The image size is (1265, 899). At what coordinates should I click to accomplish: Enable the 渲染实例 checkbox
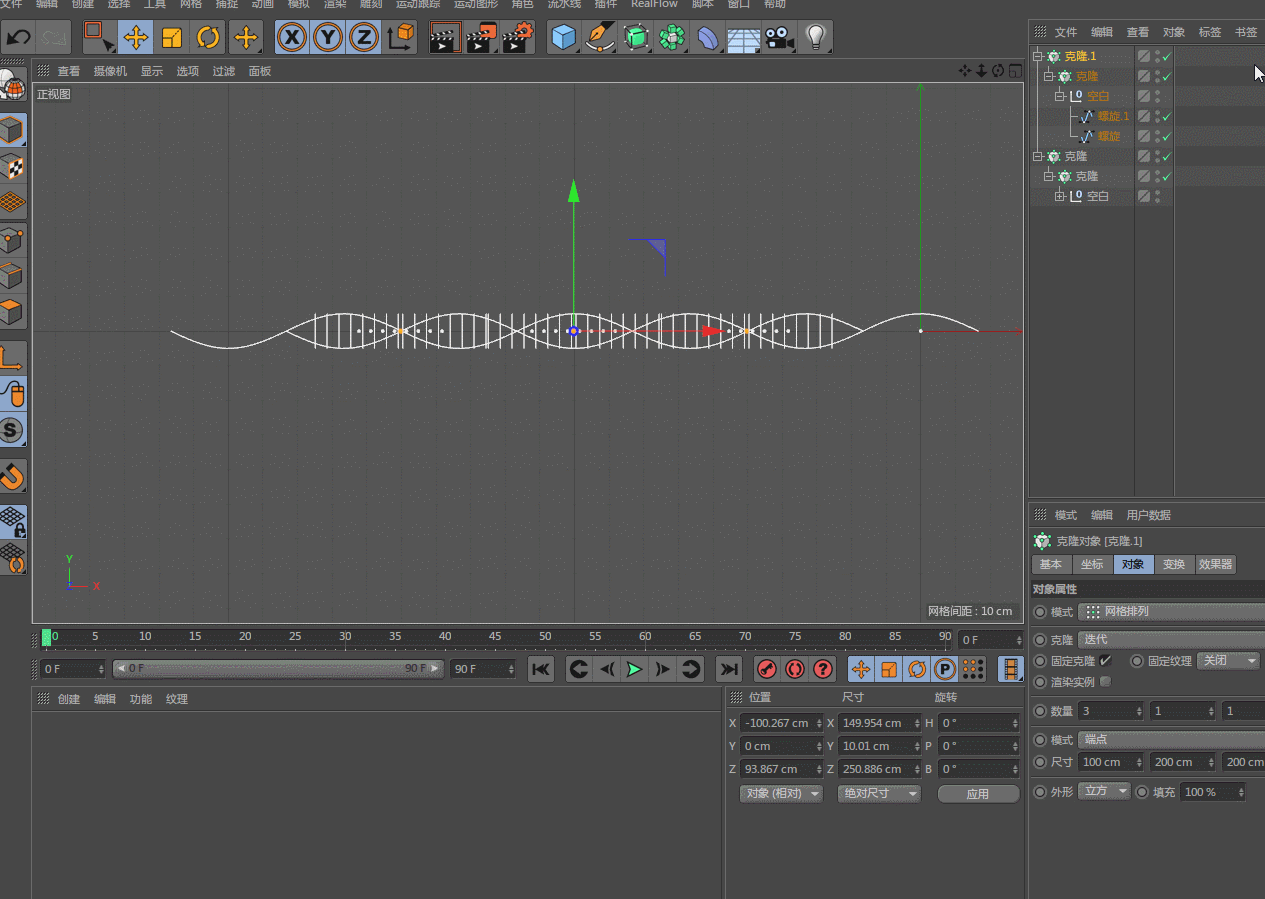click(1105, 682)
